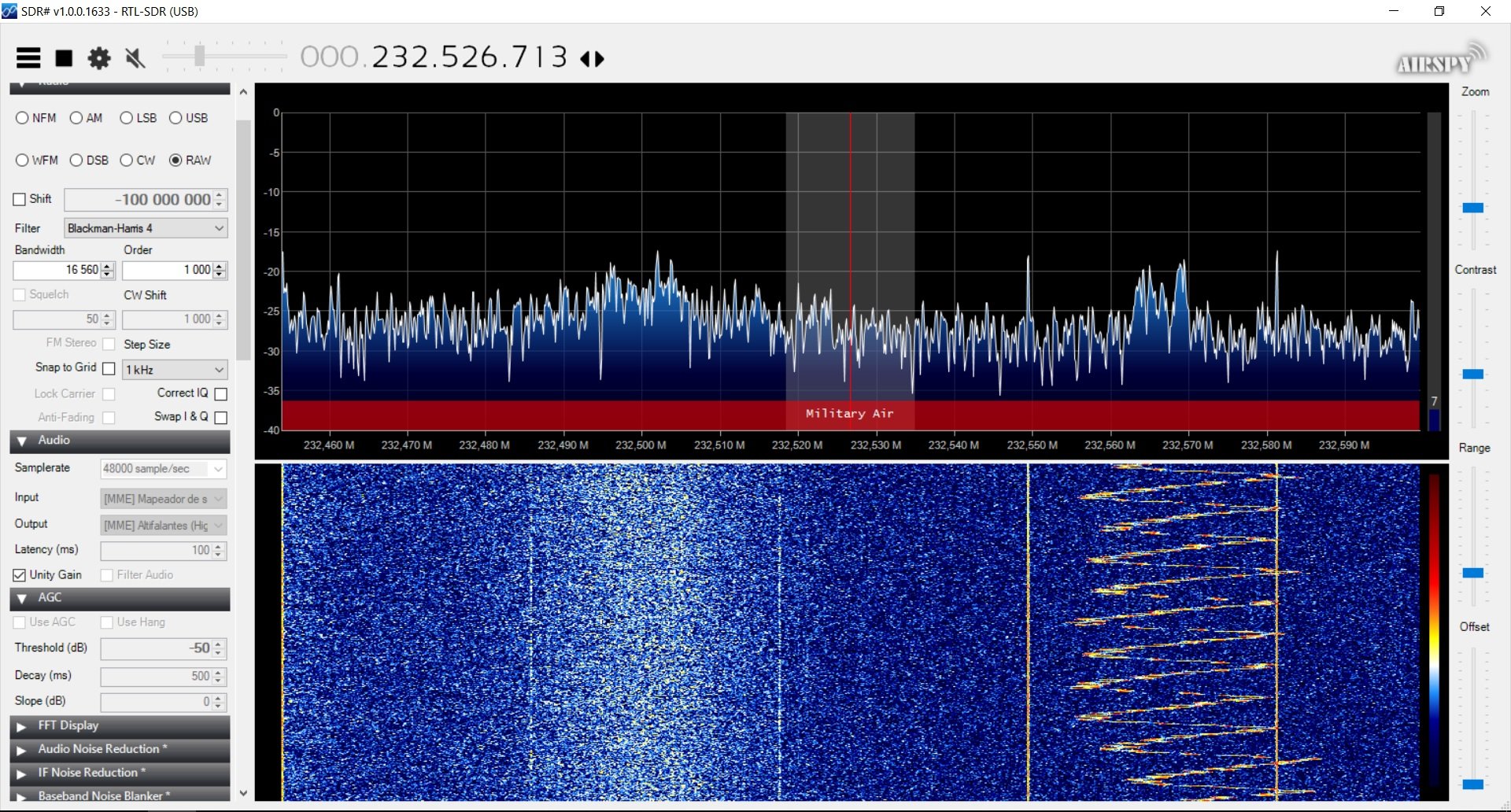
Task: Stop the radio with the stop button
Action: coord(64,58)
